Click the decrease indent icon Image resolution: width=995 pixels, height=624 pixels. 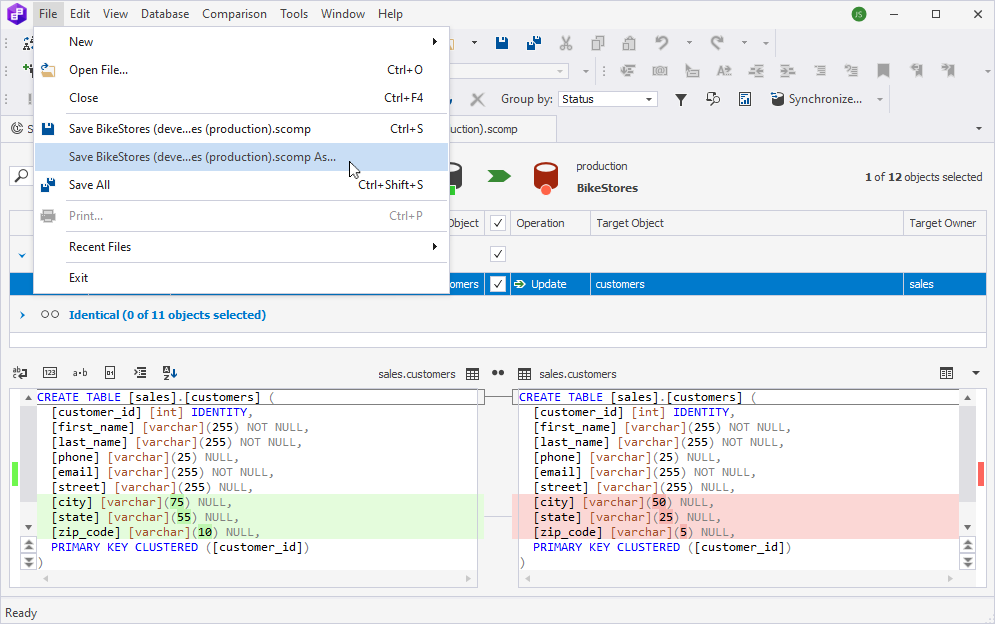(756, 70)
